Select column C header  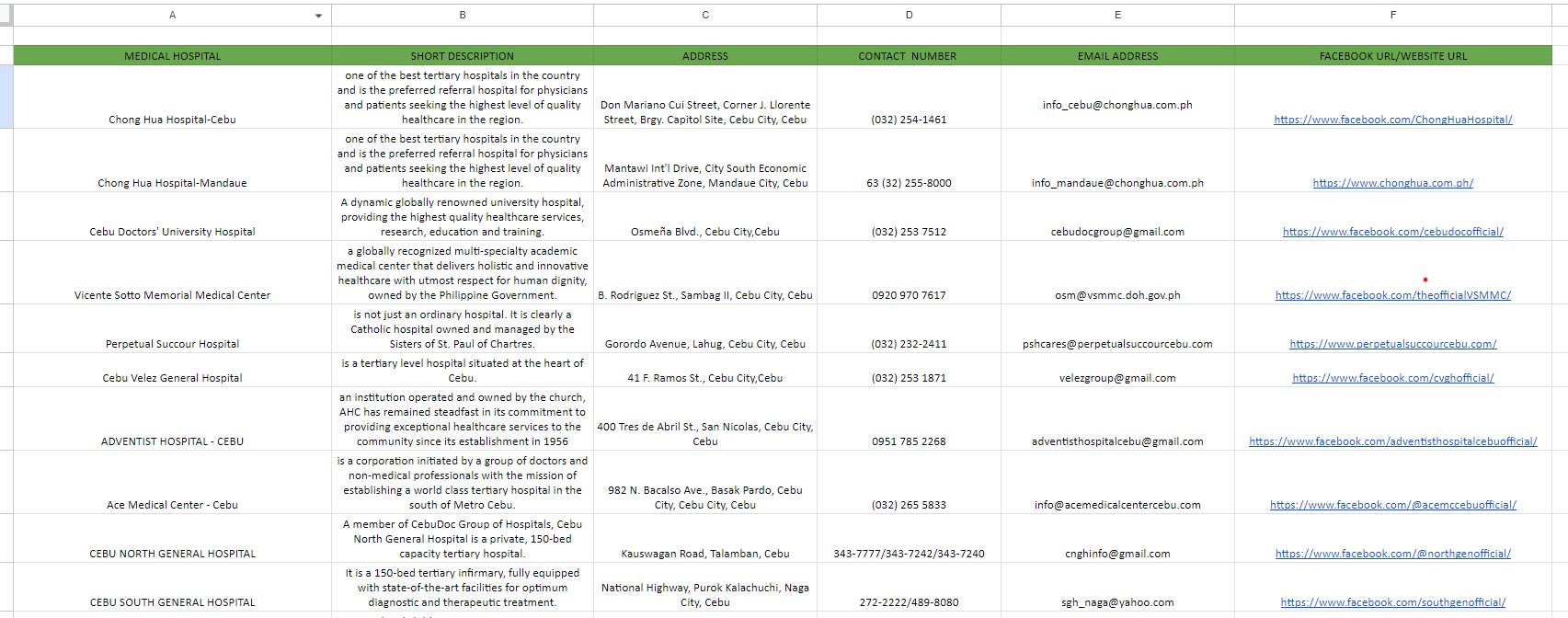(x=705, y=15)
